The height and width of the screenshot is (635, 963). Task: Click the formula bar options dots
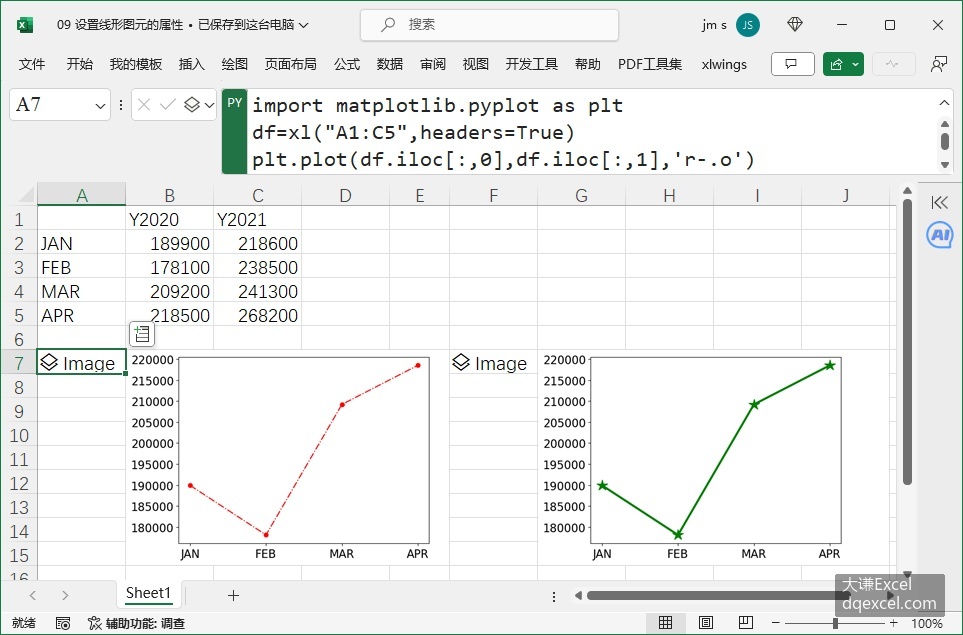coord(121,105)
